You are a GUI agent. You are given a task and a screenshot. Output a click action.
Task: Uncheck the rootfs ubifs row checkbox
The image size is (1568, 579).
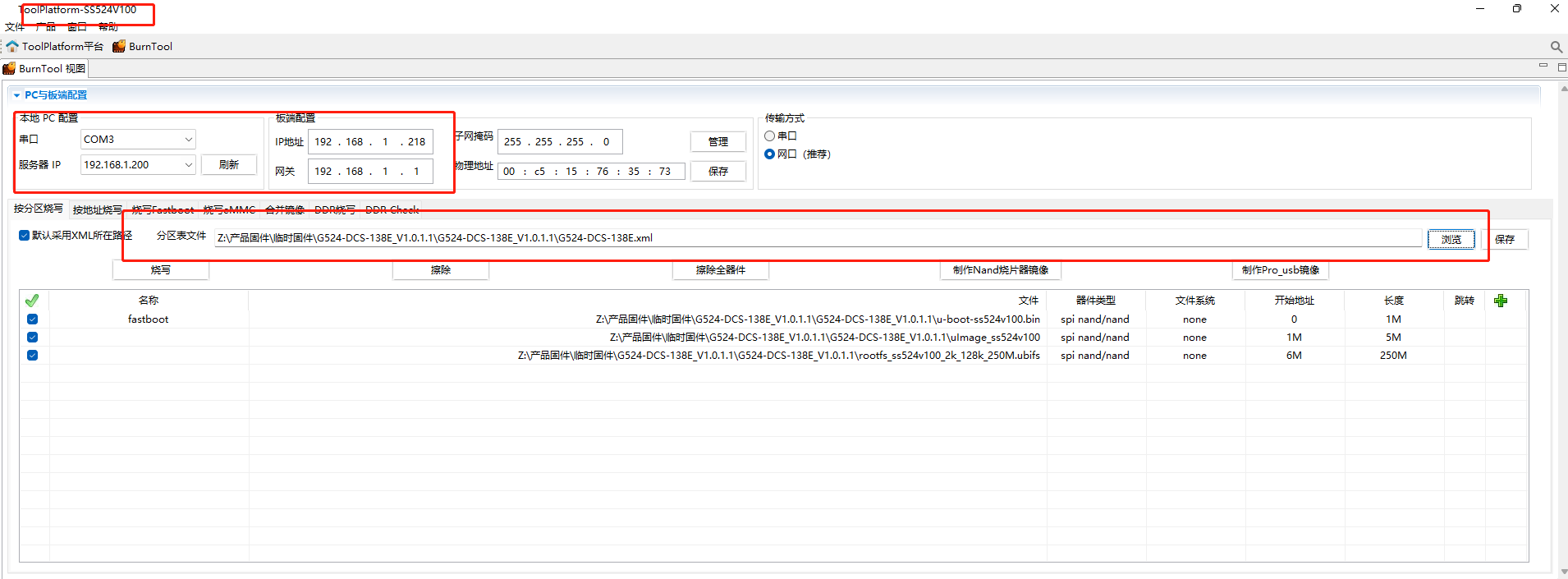[x=32, y=356]
